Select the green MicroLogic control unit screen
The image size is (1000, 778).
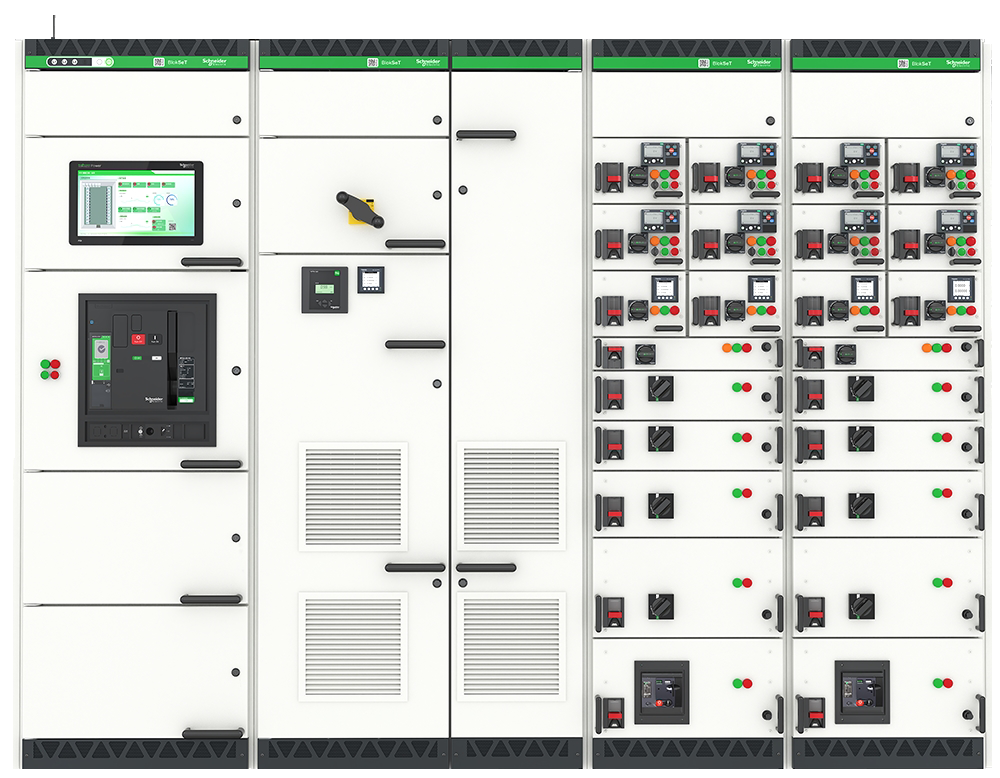101,360
